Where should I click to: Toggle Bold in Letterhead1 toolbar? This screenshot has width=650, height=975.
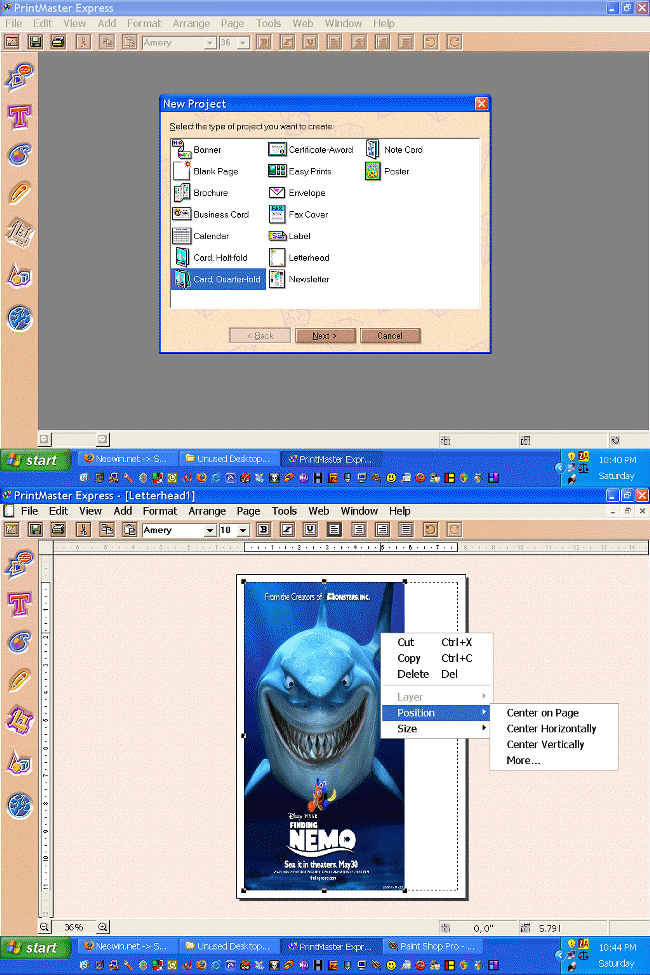coord(264,530)
